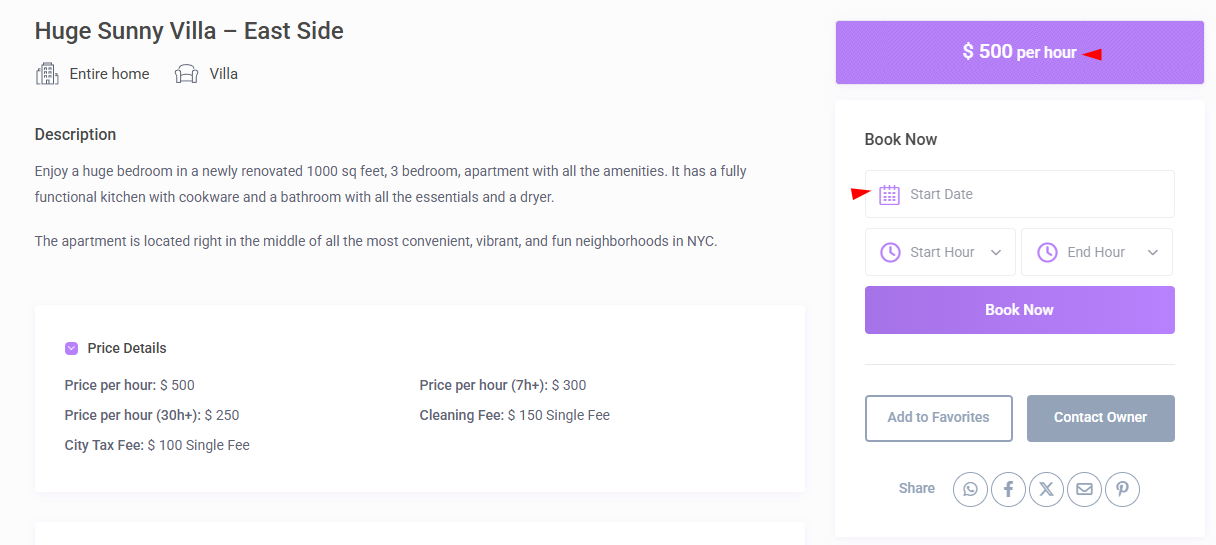Pin listing with Pinterest icon
The width and height of the screenshot is (1216, 545).
coord(1122,489)
